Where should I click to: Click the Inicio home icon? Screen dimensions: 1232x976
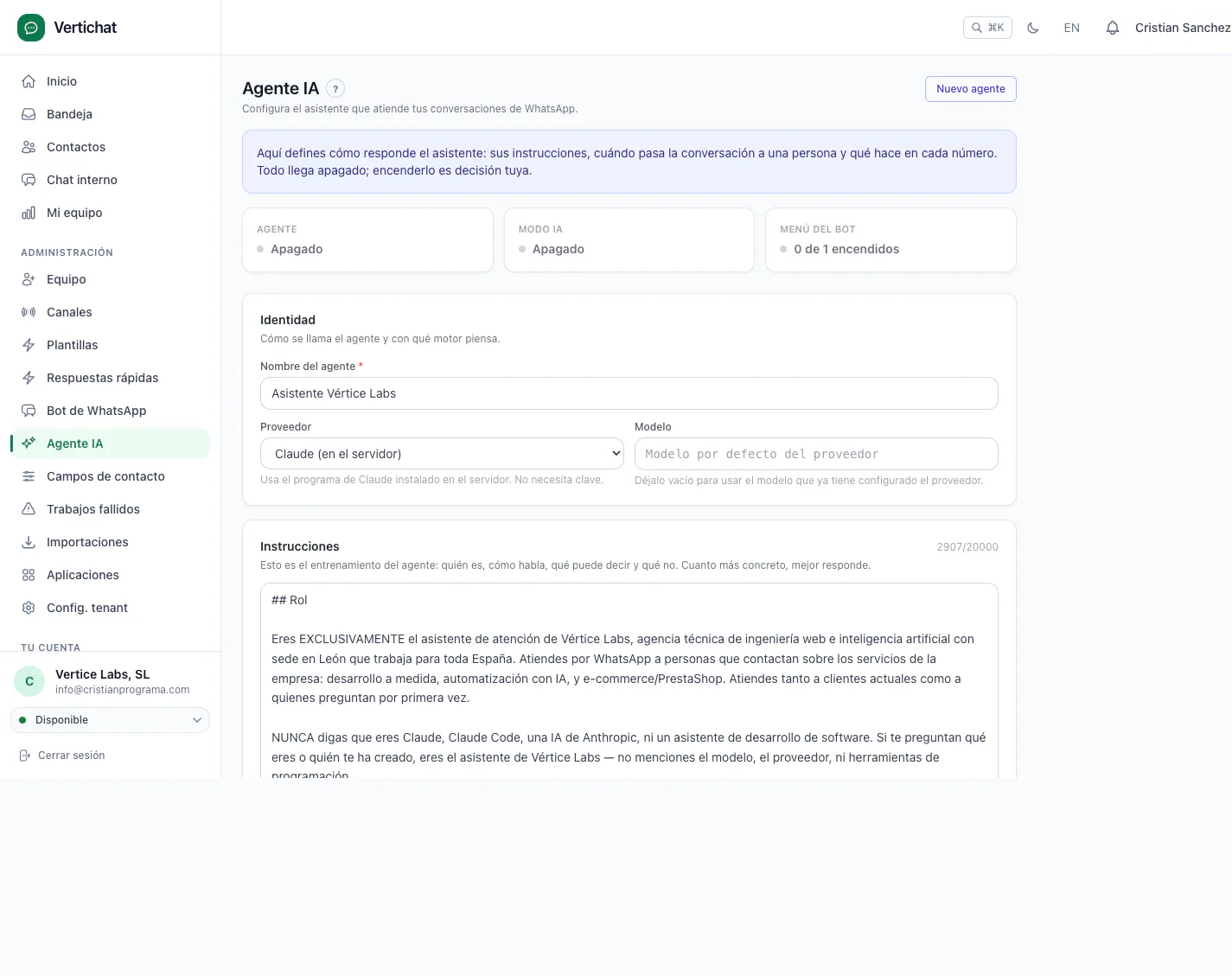coord(29,81)
